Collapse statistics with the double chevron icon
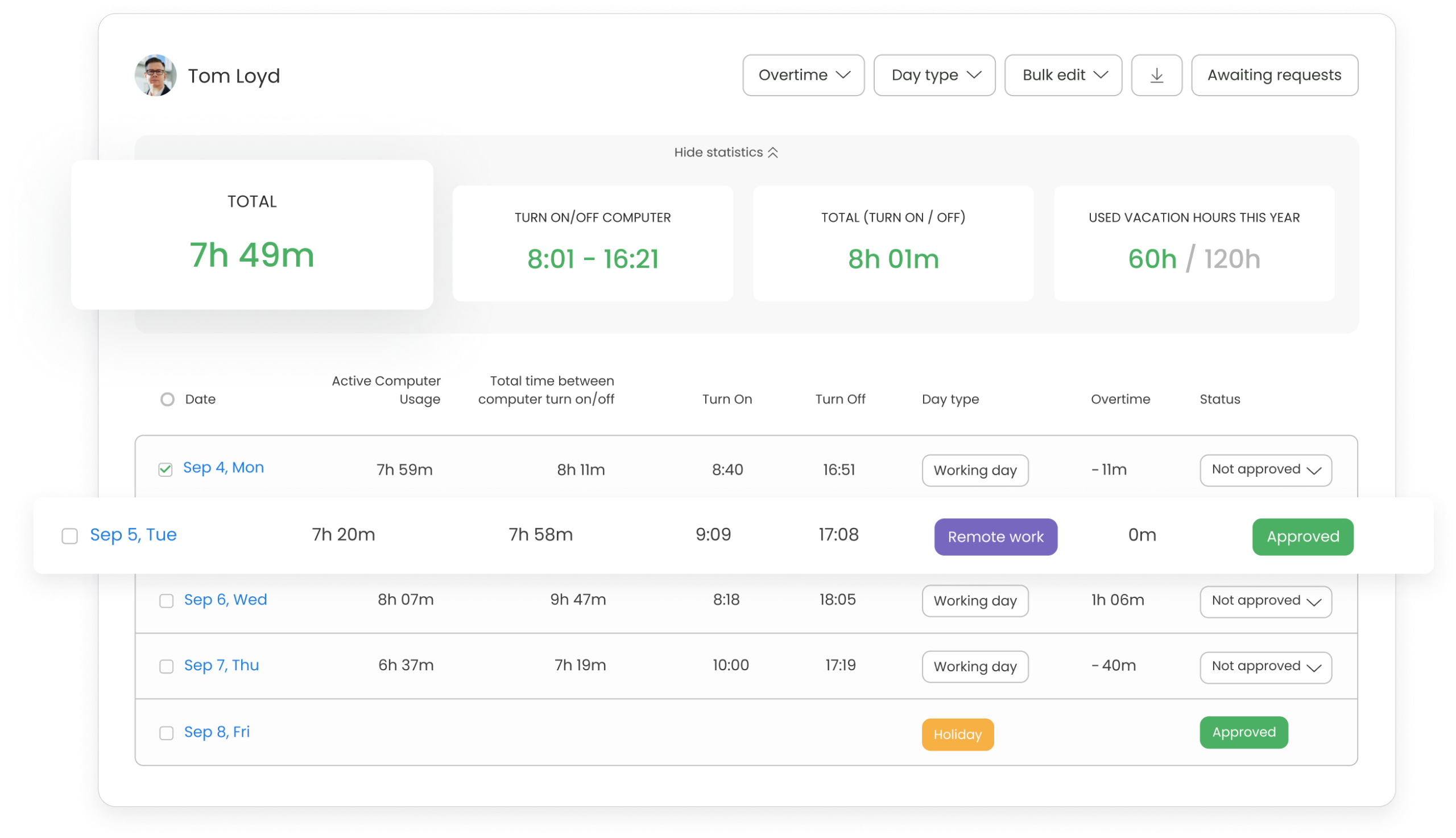 [x=772, y=152]
